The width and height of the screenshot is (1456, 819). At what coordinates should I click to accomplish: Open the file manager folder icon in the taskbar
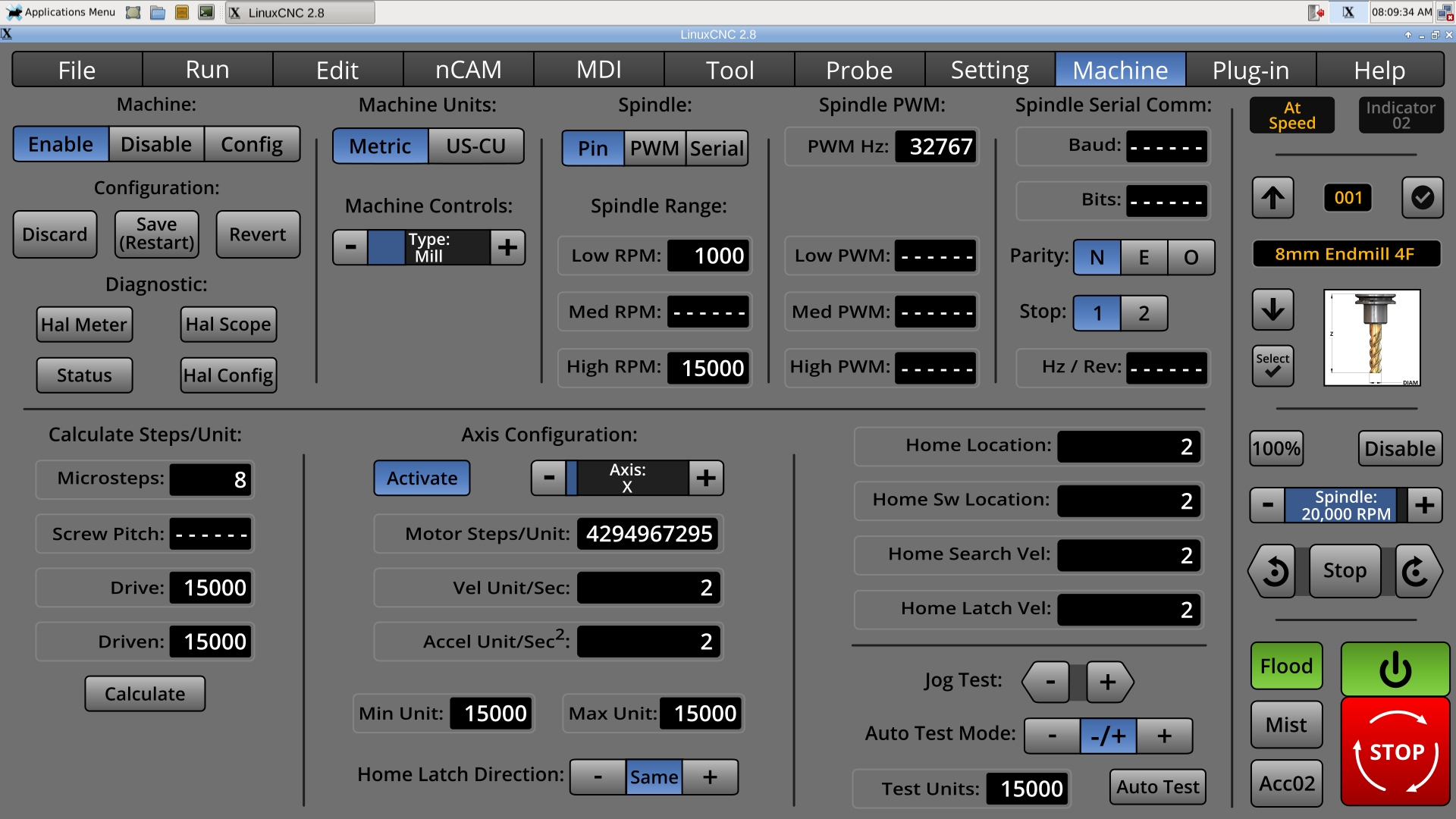[x=158, y=12]
